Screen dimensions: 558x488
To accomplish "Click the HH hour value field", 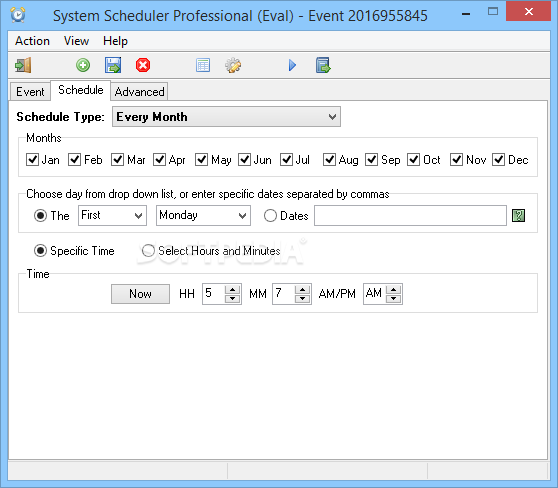I will tap(214, 294).
